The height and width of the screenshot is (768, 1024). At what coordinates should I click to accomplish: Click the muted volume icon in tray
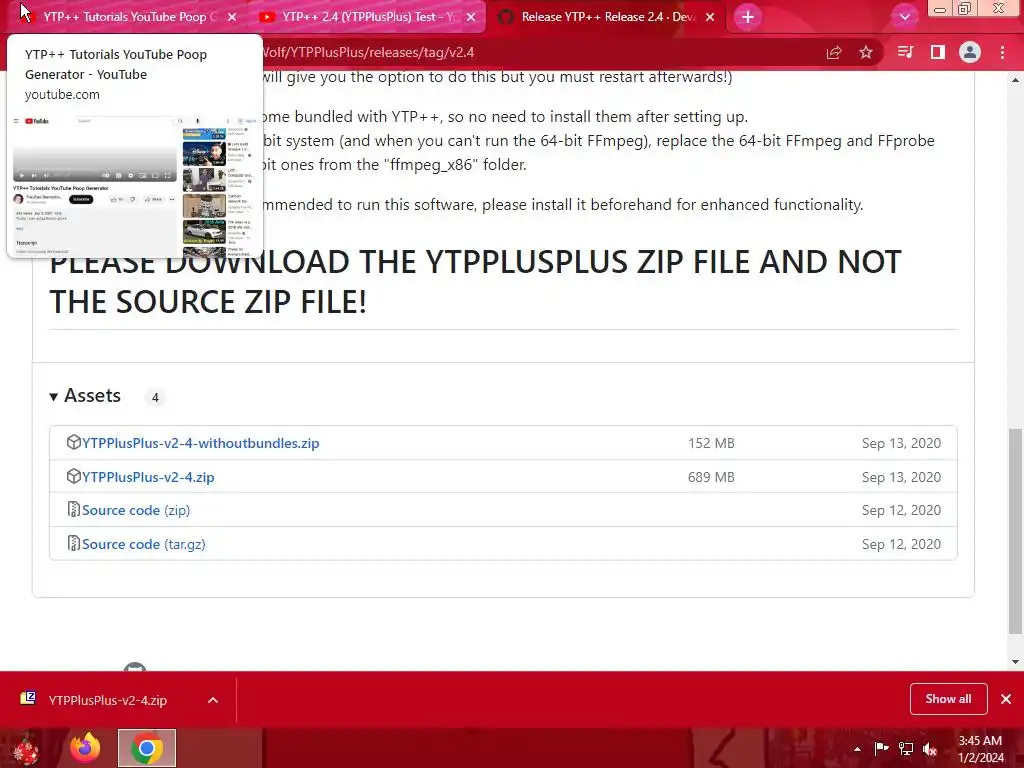[930, 748]
